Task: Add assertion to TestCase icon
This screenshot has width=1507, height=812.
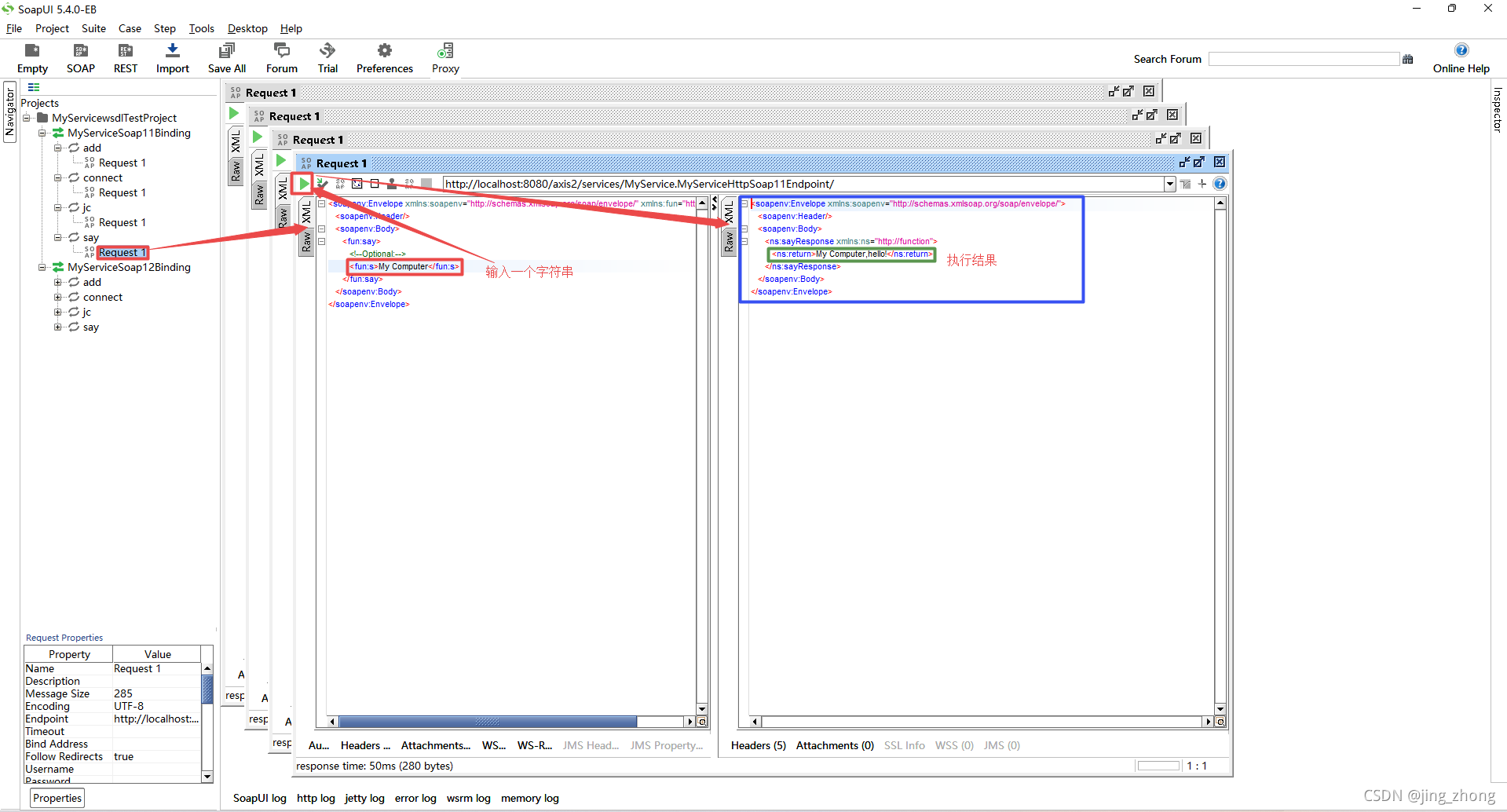Action: (322, 184)
